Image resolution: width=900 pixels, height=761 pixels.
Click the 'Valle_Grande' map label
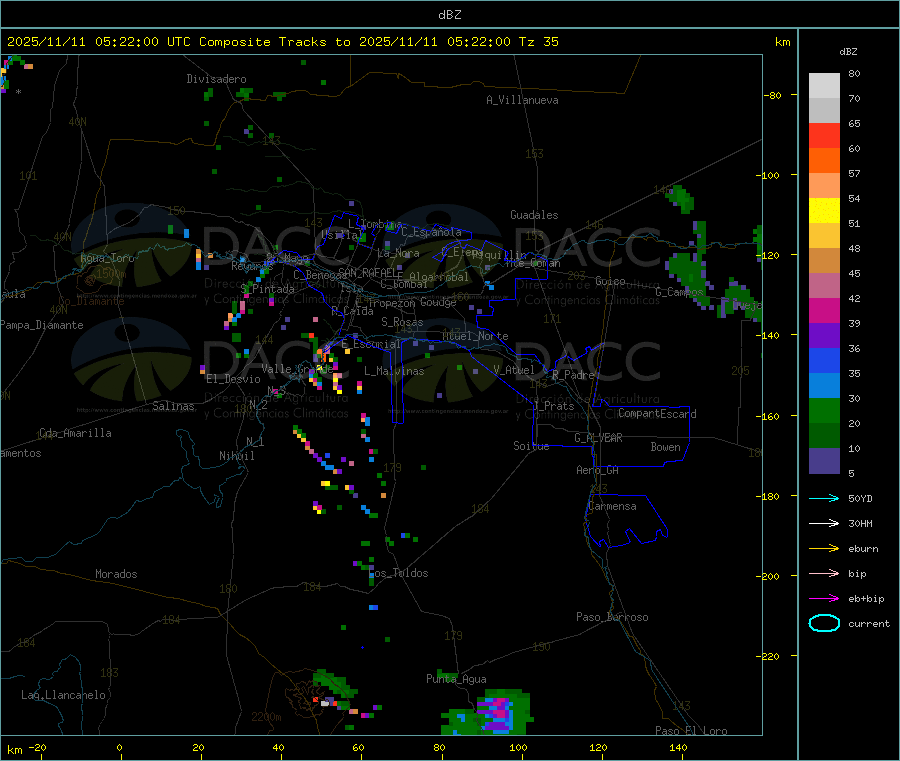coord(297,368)
